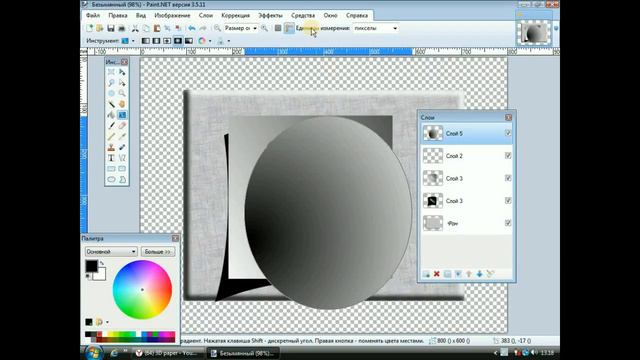Select the Pan hand tool

click(x=122, y=104)
